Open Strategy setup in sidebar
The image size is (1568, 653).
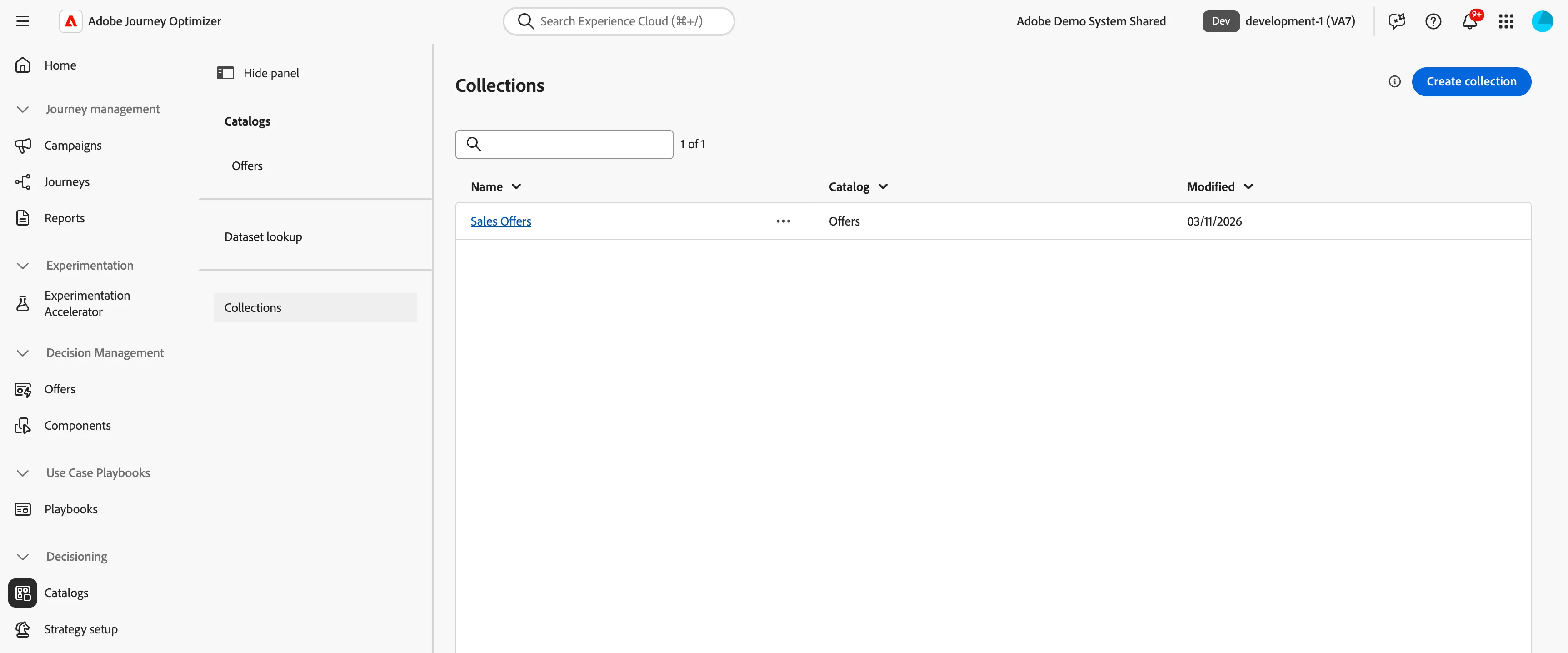pyautogui.click(x=81, y=629)
